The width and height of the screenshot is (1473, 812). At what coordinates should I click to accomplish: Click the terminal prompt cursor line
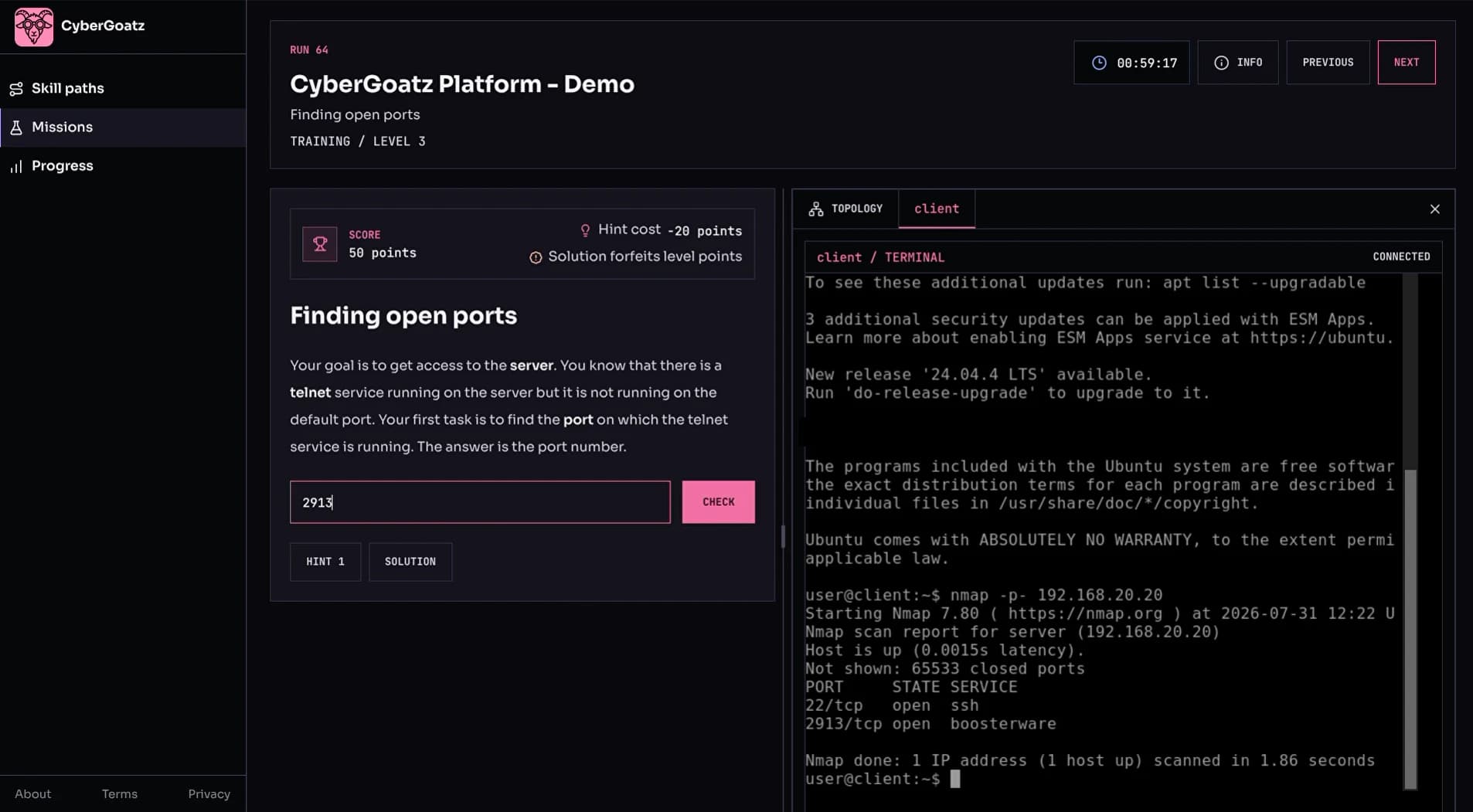(x=883, y=779)
